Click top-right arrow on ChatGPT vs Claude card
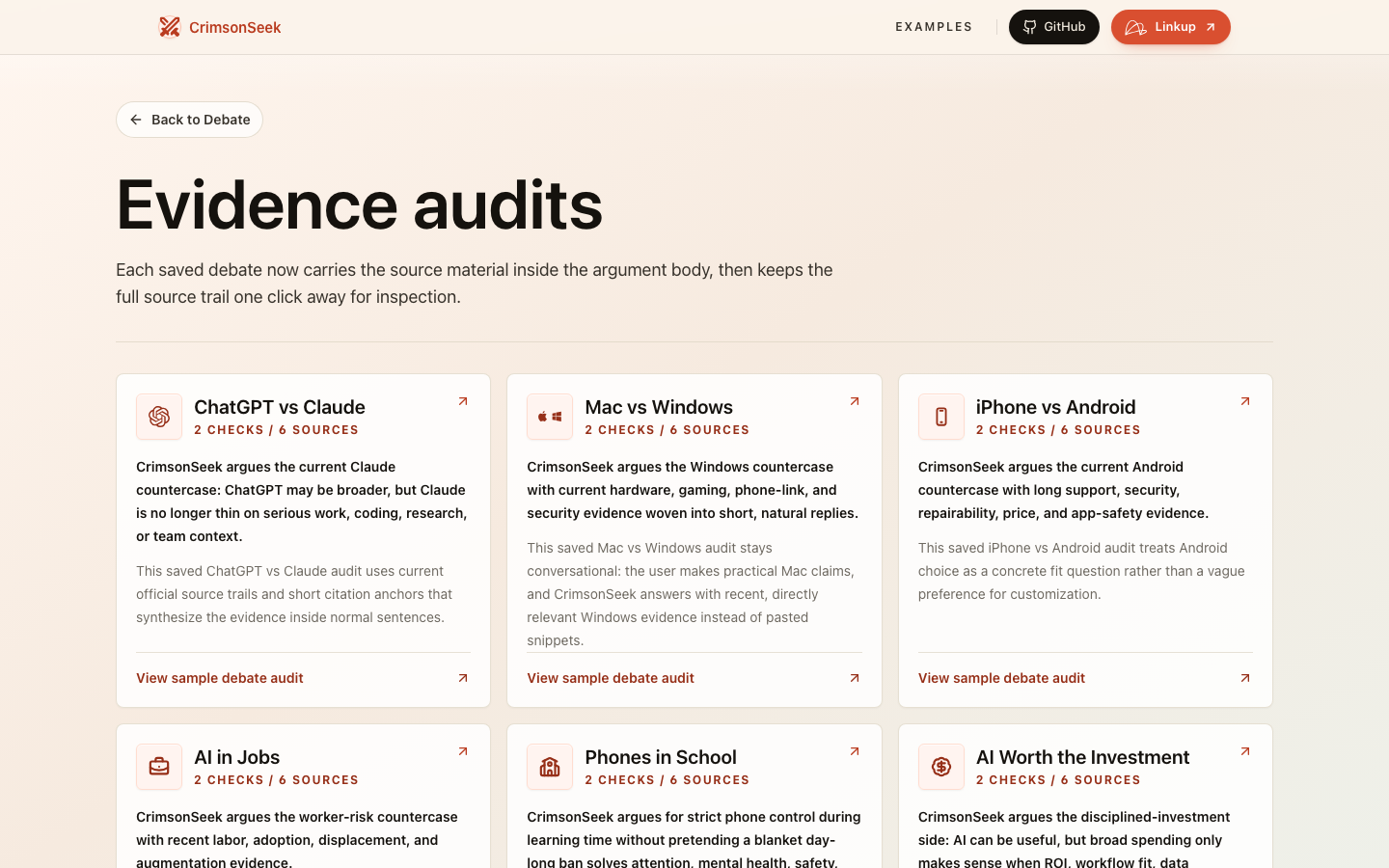The height and width of the screenshot is (868, 1389). (x=463, y=401)
